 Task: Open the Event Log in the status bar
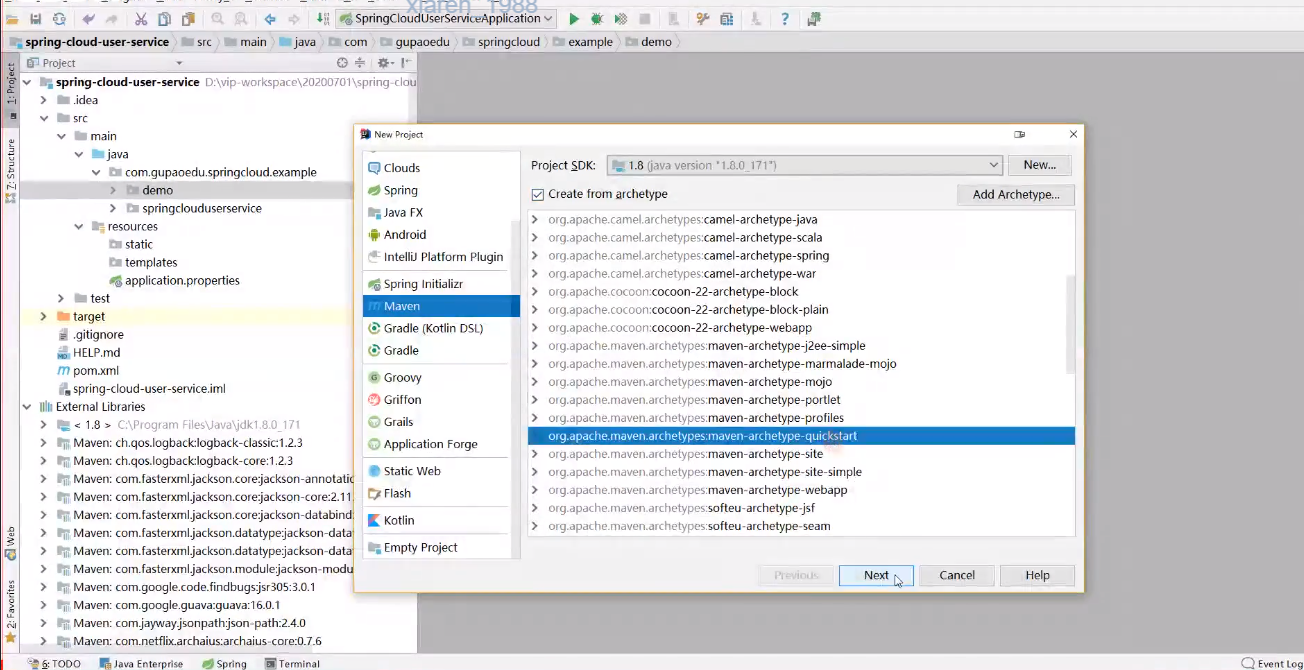pos(1272,663)
